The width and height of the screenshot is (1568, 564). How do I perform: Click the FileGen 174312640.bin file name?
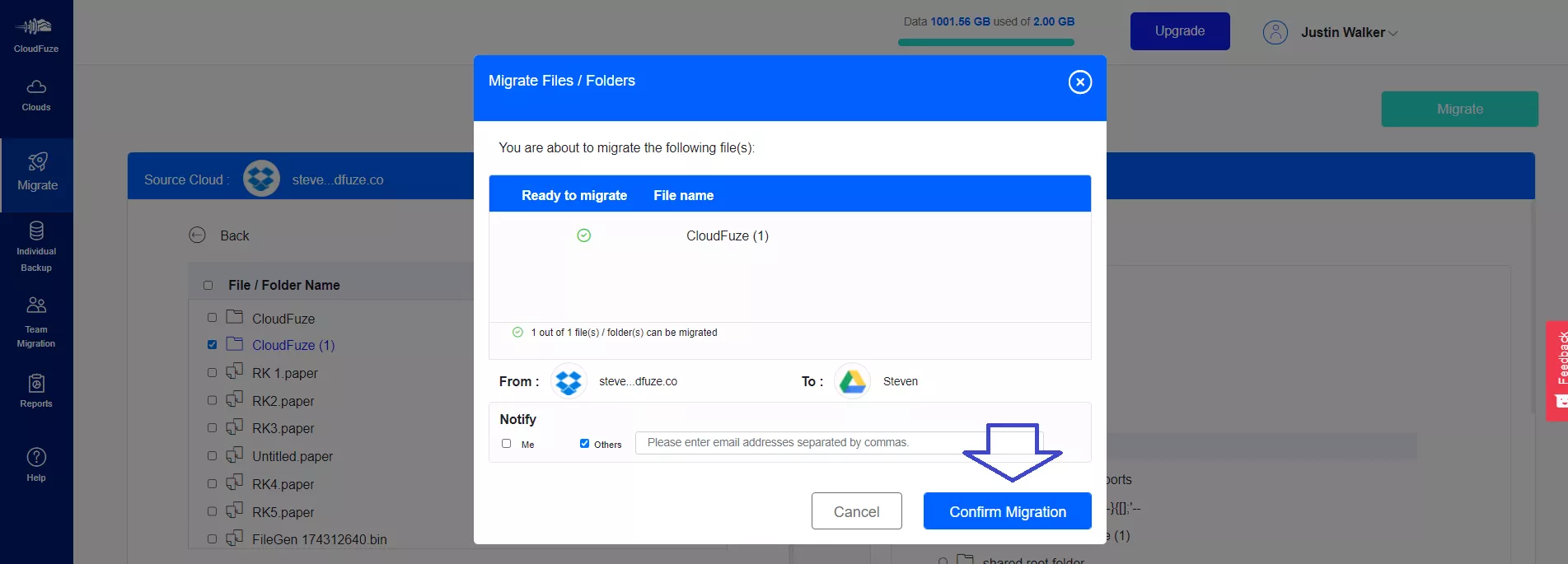(320, 539)
